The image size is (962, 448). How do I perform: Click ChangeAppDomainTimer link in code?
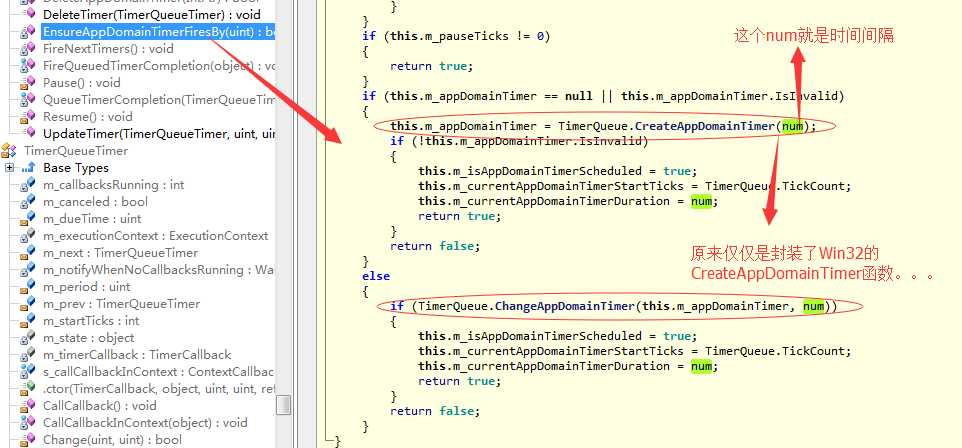click(x=565, y=306)
